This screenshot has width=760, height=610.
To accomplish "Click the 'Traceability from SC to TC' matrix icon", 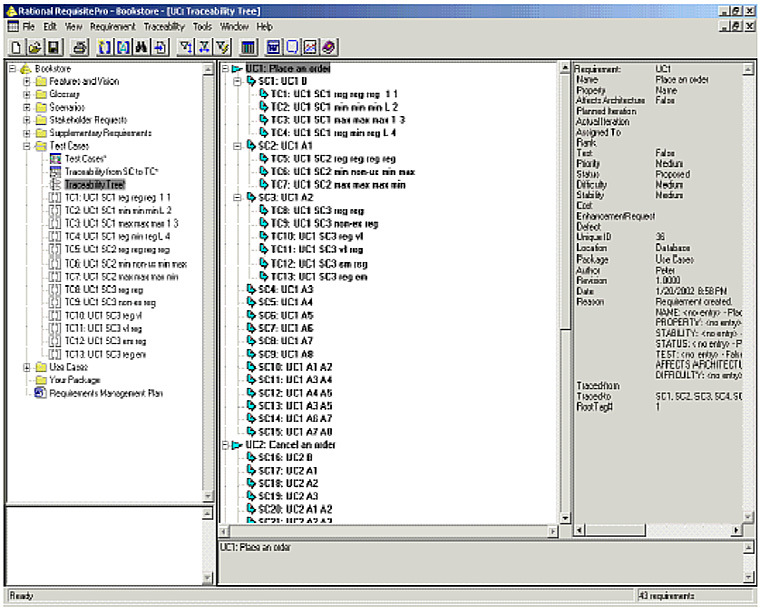I will pos(56,172).
